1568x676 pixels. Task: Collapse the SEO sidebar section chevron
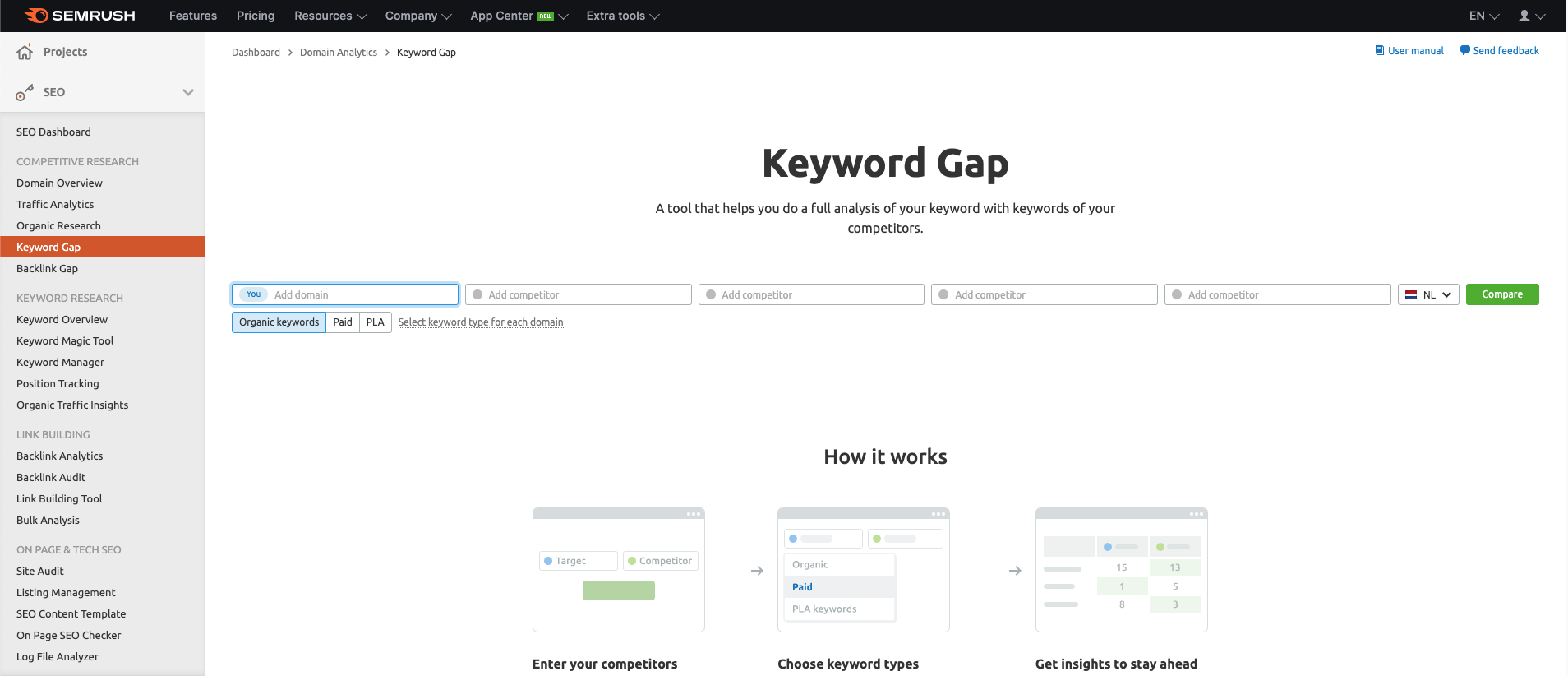coord(188,92)
